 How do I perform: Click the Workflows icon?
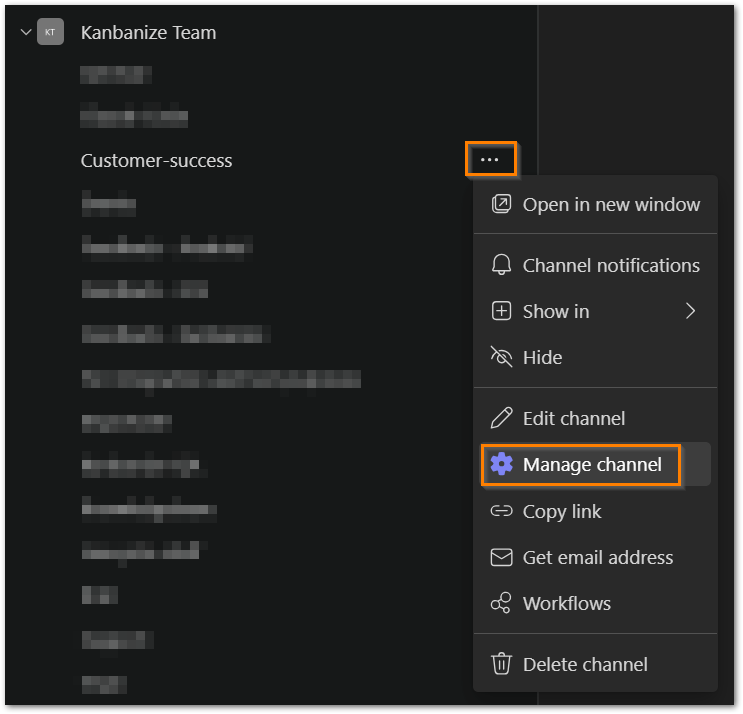pos(501,603)
